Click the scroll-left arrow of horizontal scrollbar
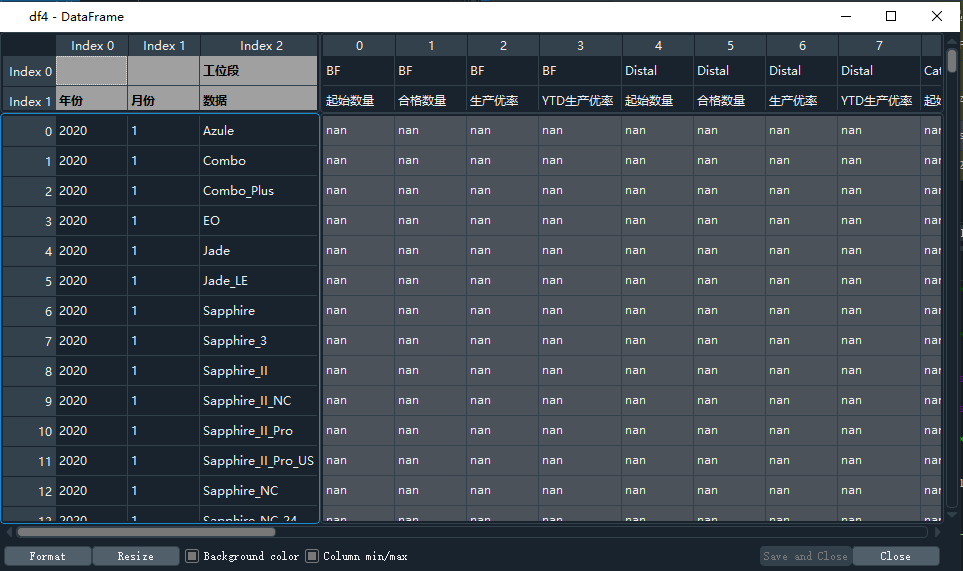 9,532
